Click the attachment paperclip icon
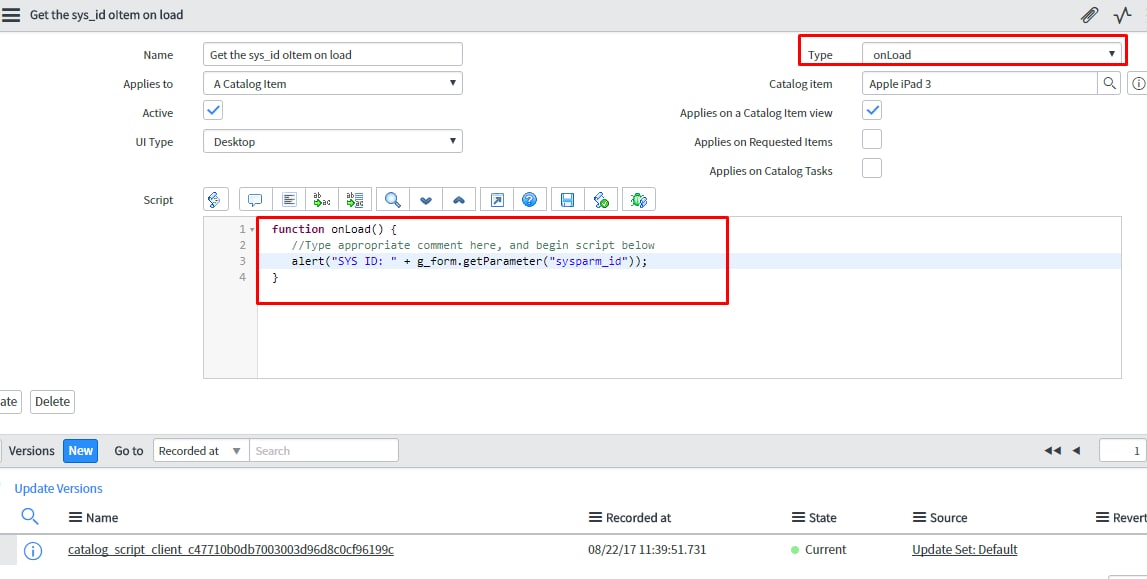The image size is (1147, 579). (x=1089, y=15)
